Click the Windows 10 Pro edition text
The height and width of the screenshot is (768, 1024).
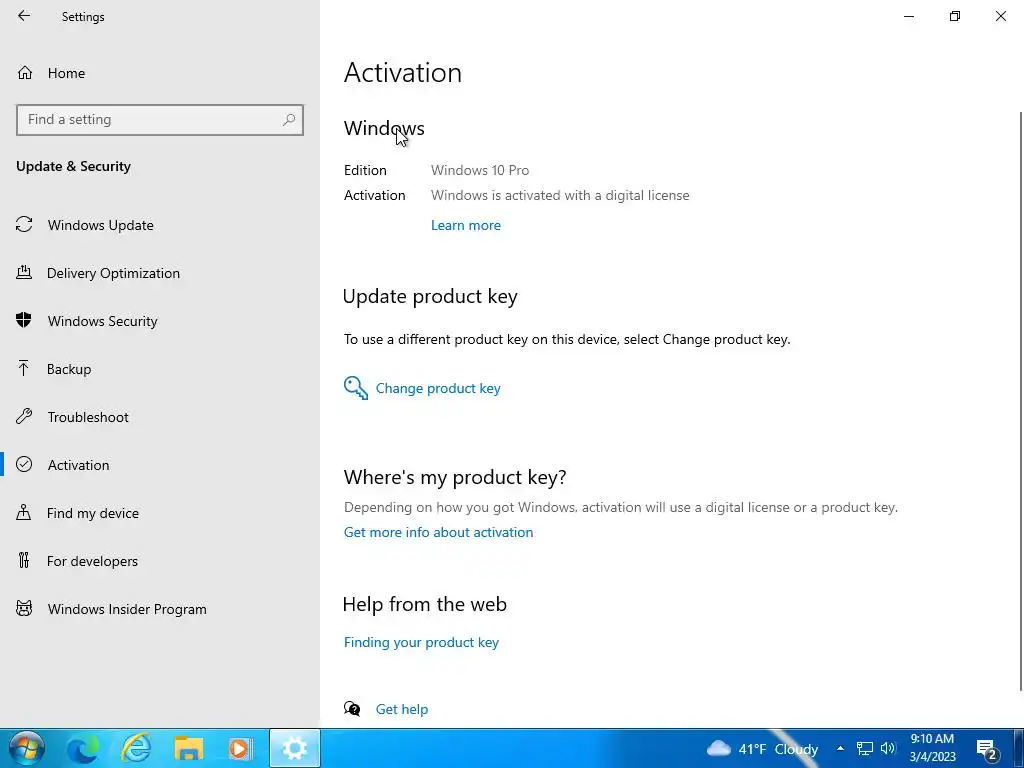click(480, 170)
